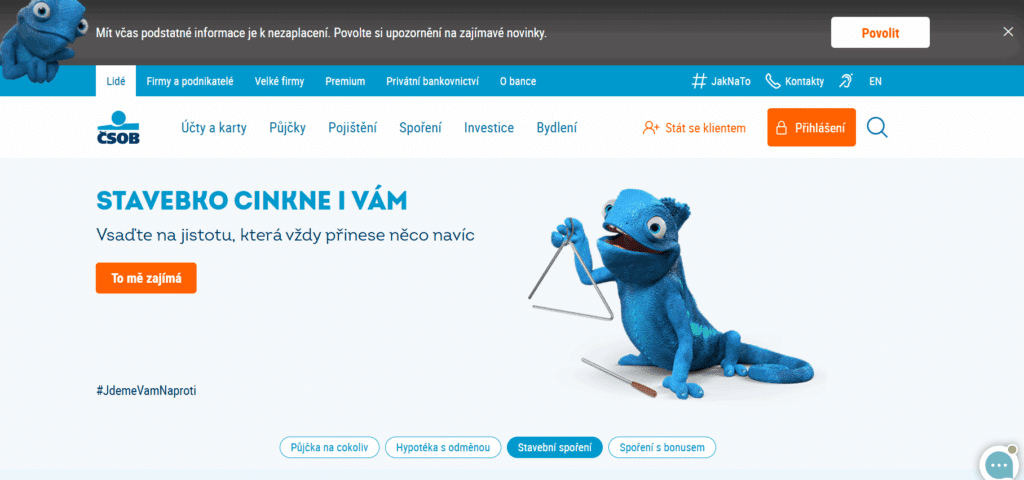Click the accessibility ear icon

(846, 82)
